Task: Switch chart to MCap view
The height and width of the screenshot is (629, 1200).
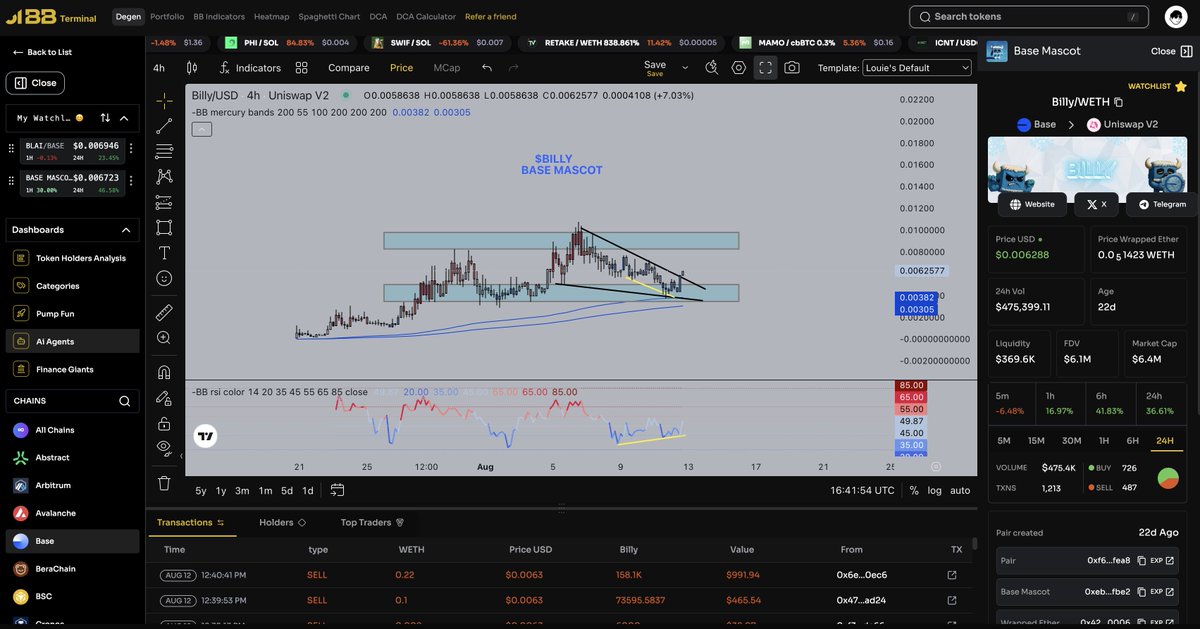Action: pyautogui.click(x=447, y=68)
